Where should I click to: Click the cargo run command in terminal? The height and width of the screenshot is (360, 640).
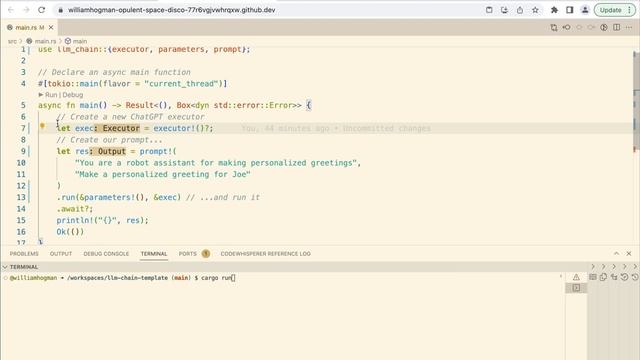point(216,278)
